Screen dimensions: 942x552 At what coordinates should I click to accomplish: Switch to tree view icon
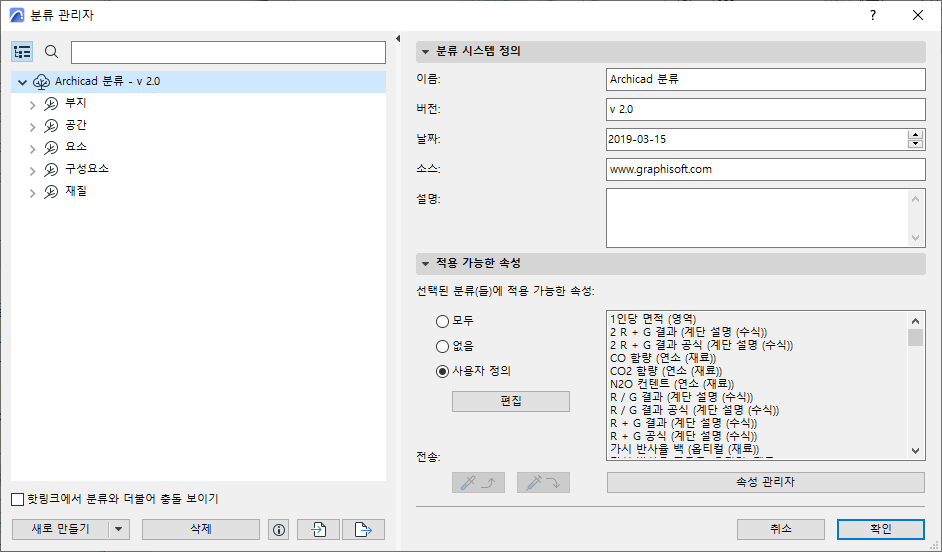click(22, 52)
